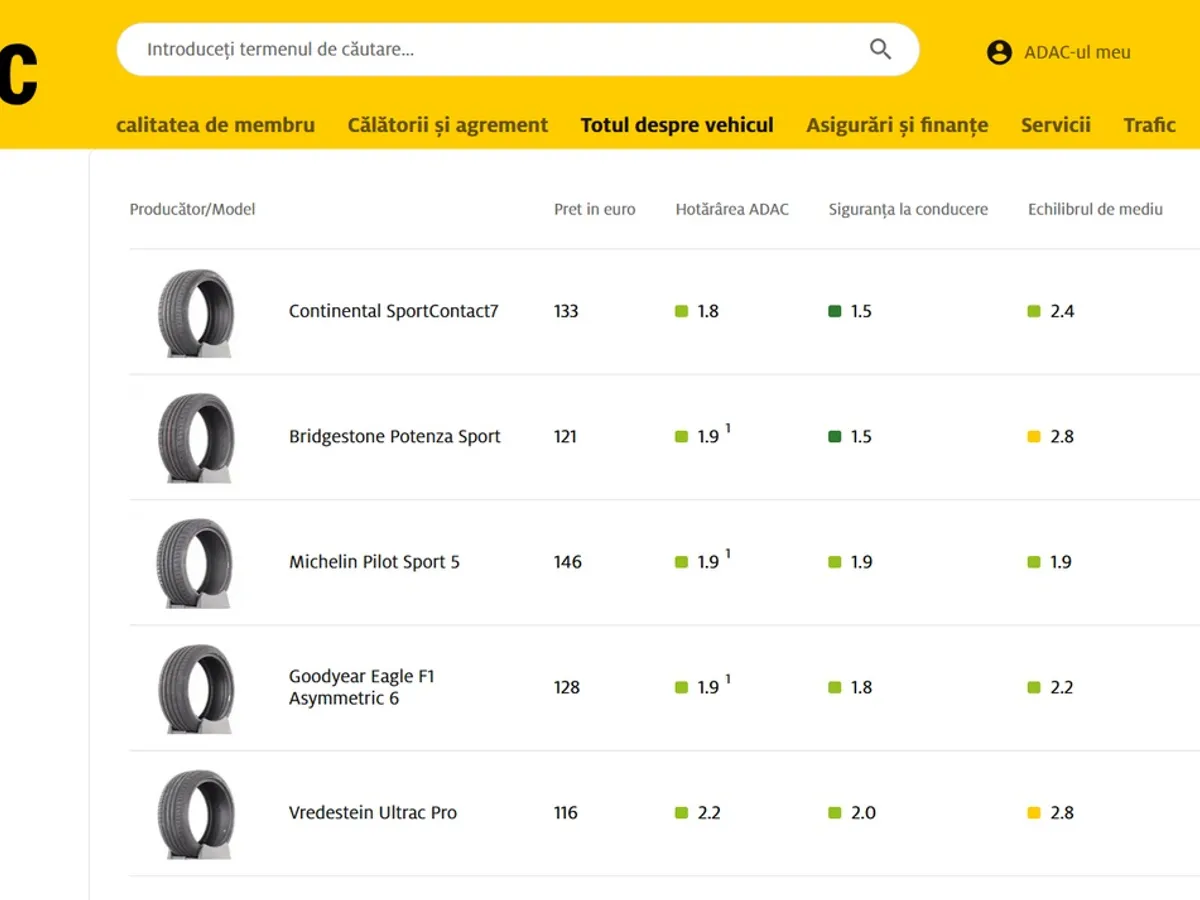Viewport: 1200px width, 900px height.
Task: Open the Călătorii și agrement menu
Action: point(448,125)
